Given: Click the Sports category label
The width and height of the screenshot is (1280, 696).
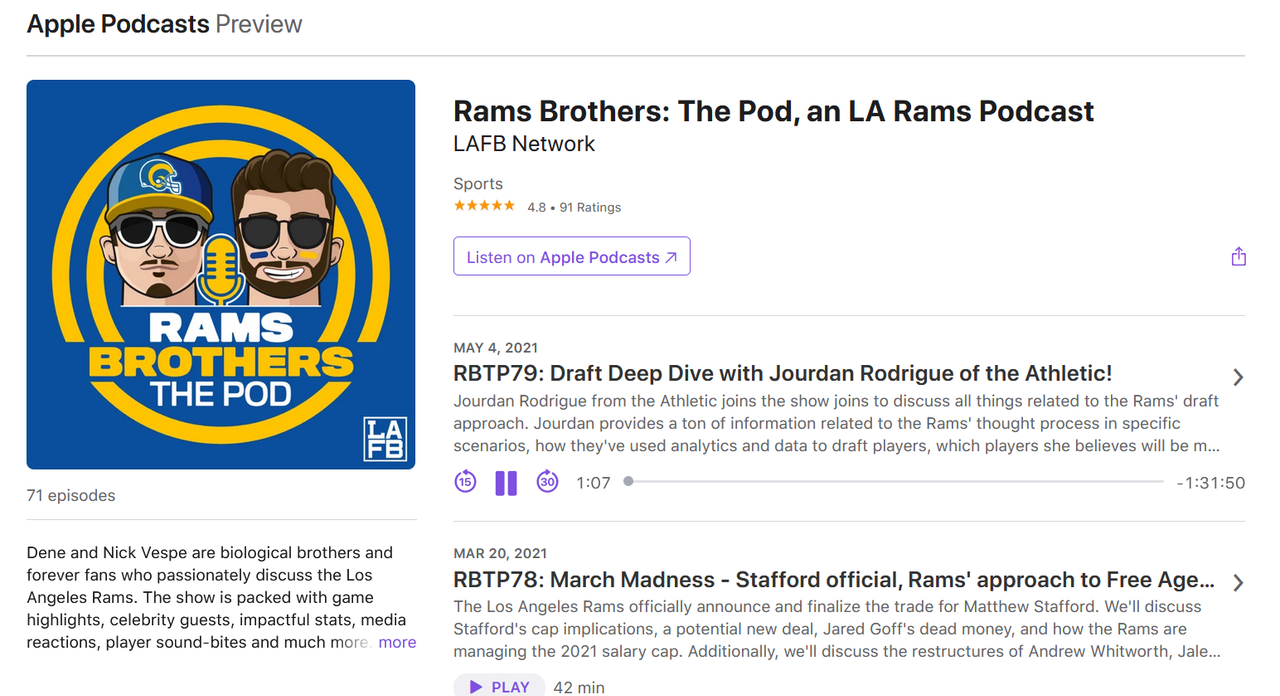Looking at the screenshot, I should [x=478, y=184].
